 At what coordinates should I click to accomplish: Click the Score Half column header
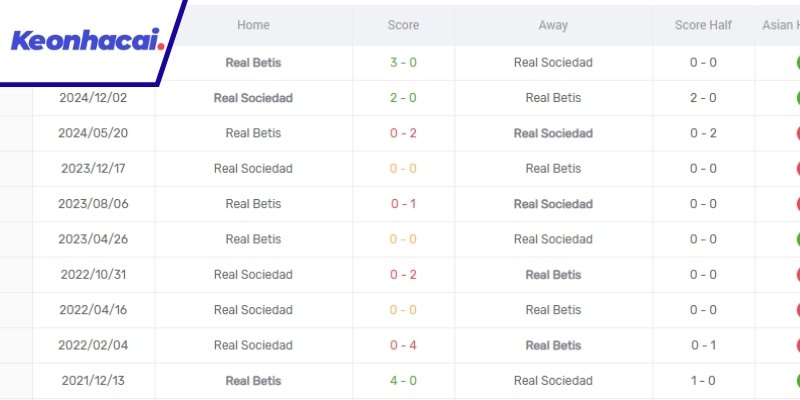[703, 25]
